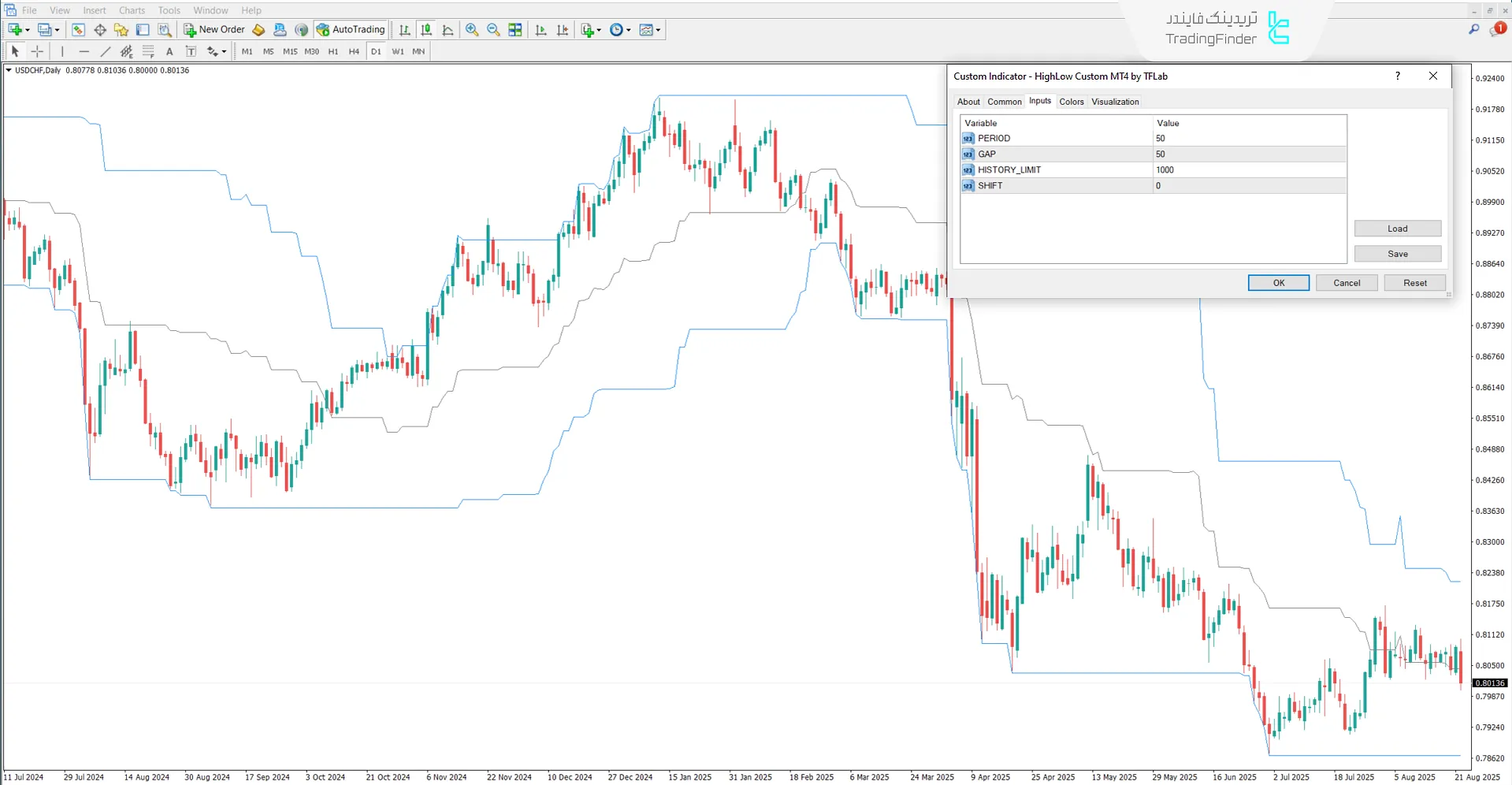The image size is (1512, 785).
Task: Reset the indicator input values
Action: (1414, 282)
